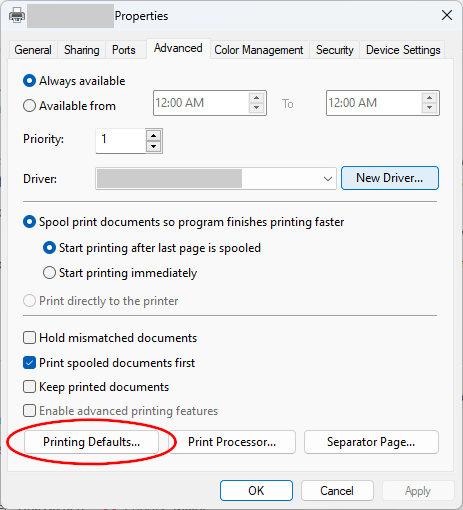Viewport: 463px width, 510px height.
Task: Click Cancel to discard changes
Action: point(337,491)
